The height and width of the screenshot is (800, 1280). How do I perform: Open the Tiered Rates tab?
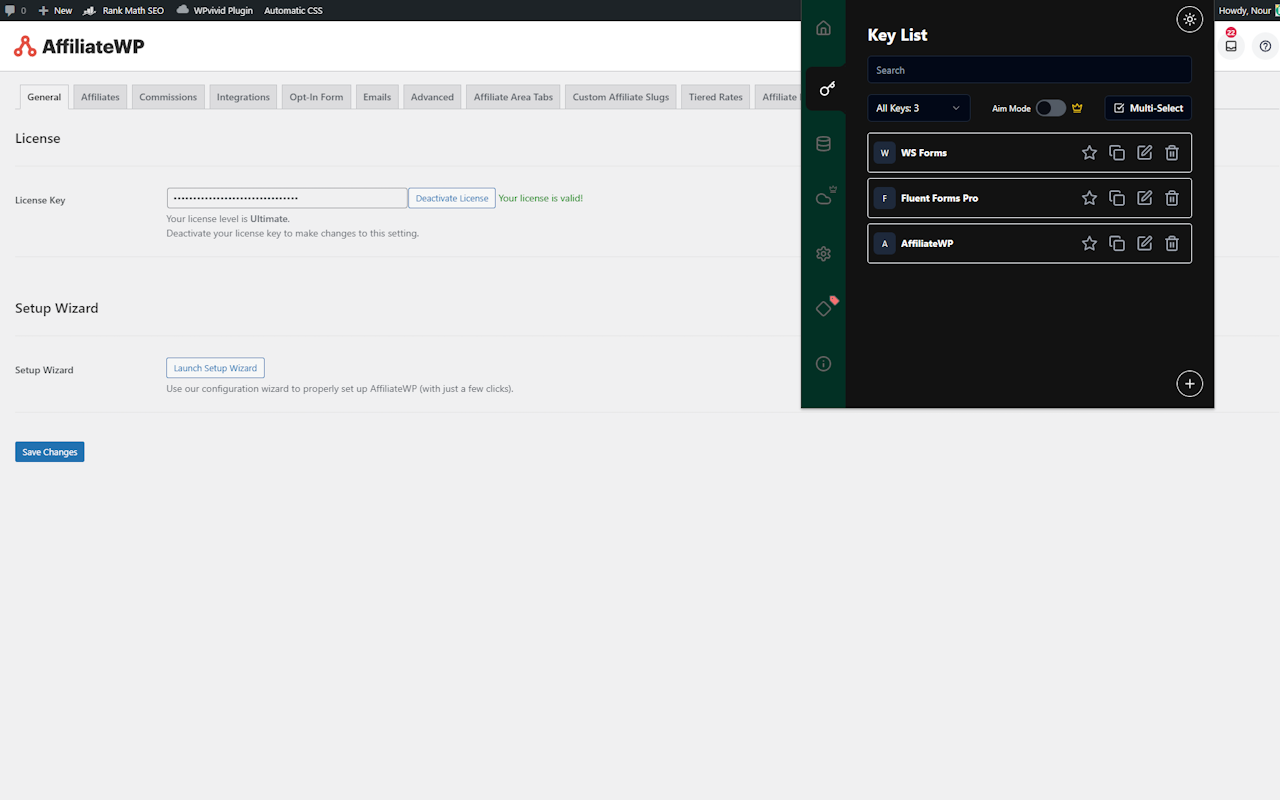click(x=716, y=97)
